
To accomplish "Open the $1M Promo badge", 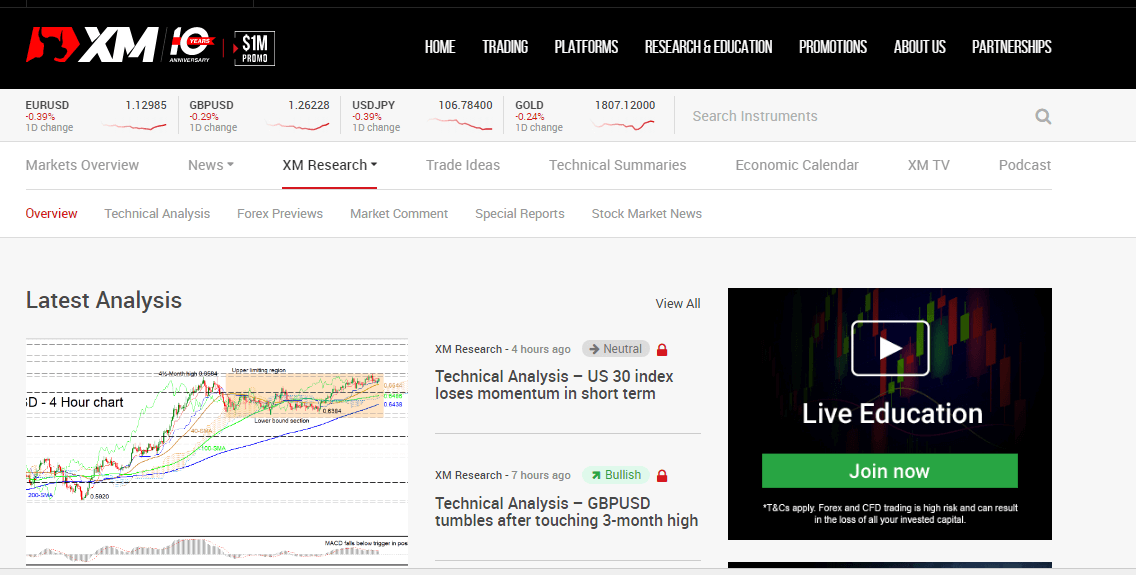I will click(254, 49).
